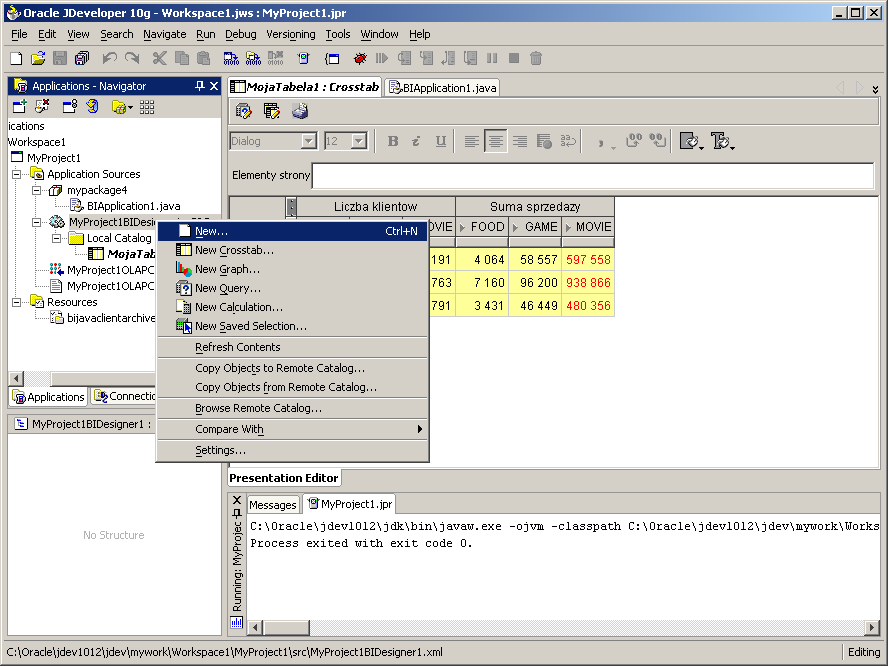The height and width of the screenshot is (666, 888).
Task: Choose New Crosstab from context menu
Action: click(x=292, y=250)
